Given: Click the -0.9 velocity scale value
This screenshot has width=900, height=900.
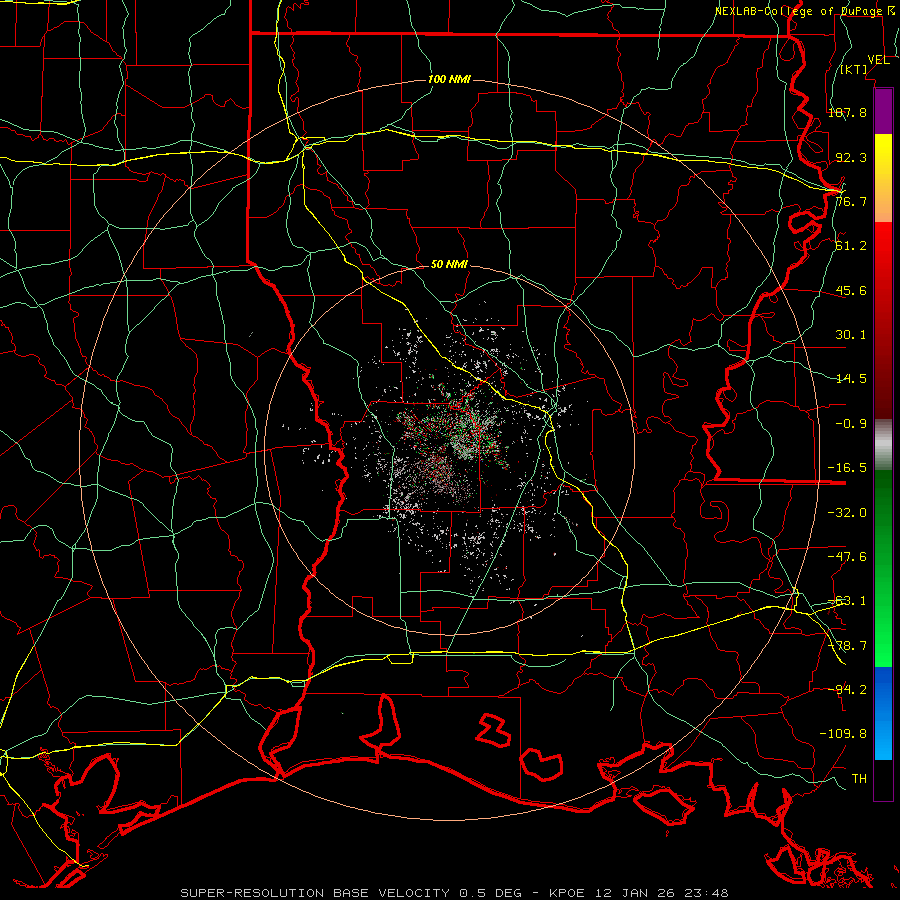Looking at the screenshot, I should tap(851, 424).
